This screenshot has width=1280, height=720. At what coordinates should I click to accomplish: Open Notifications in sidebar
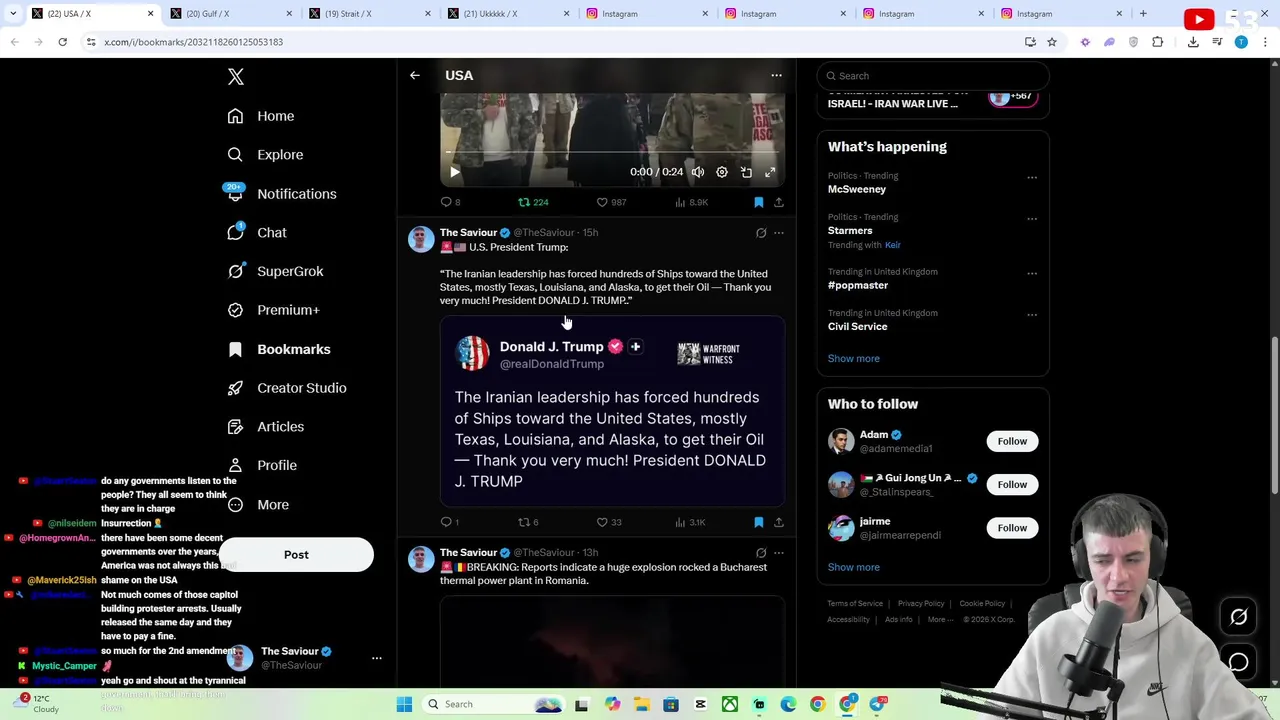pyautogui.click(x=281, y=194)
